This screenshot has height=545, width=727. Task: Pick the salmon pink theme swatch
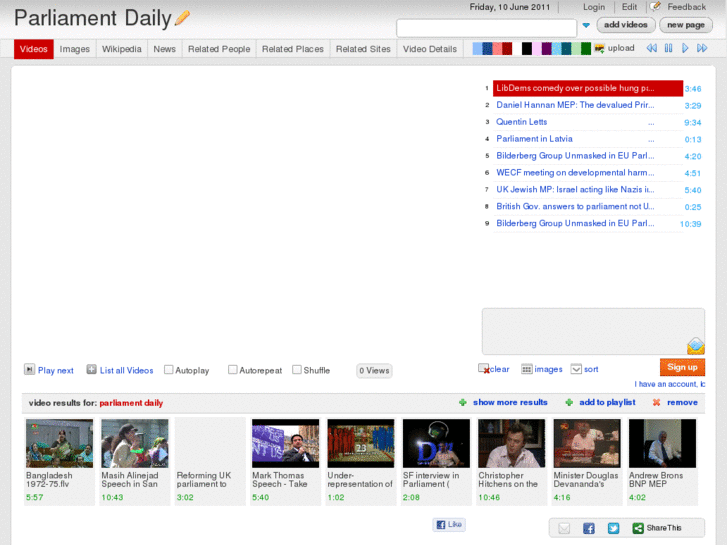tap(497, 48)
